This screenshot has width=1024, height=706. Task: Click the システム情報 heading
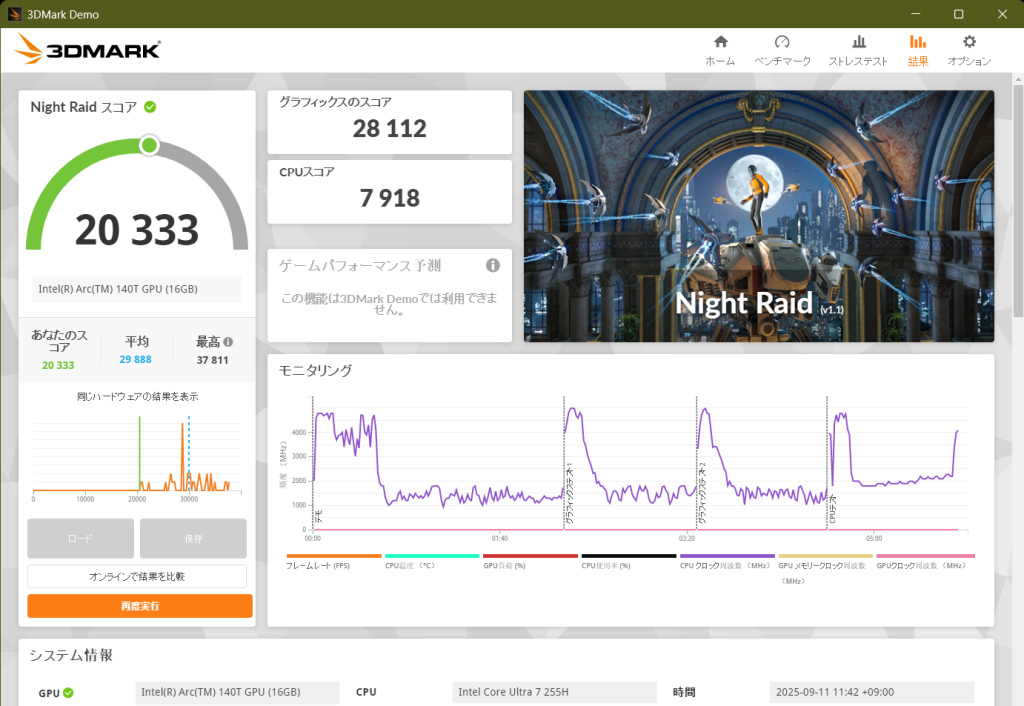[x=71, y=655]
